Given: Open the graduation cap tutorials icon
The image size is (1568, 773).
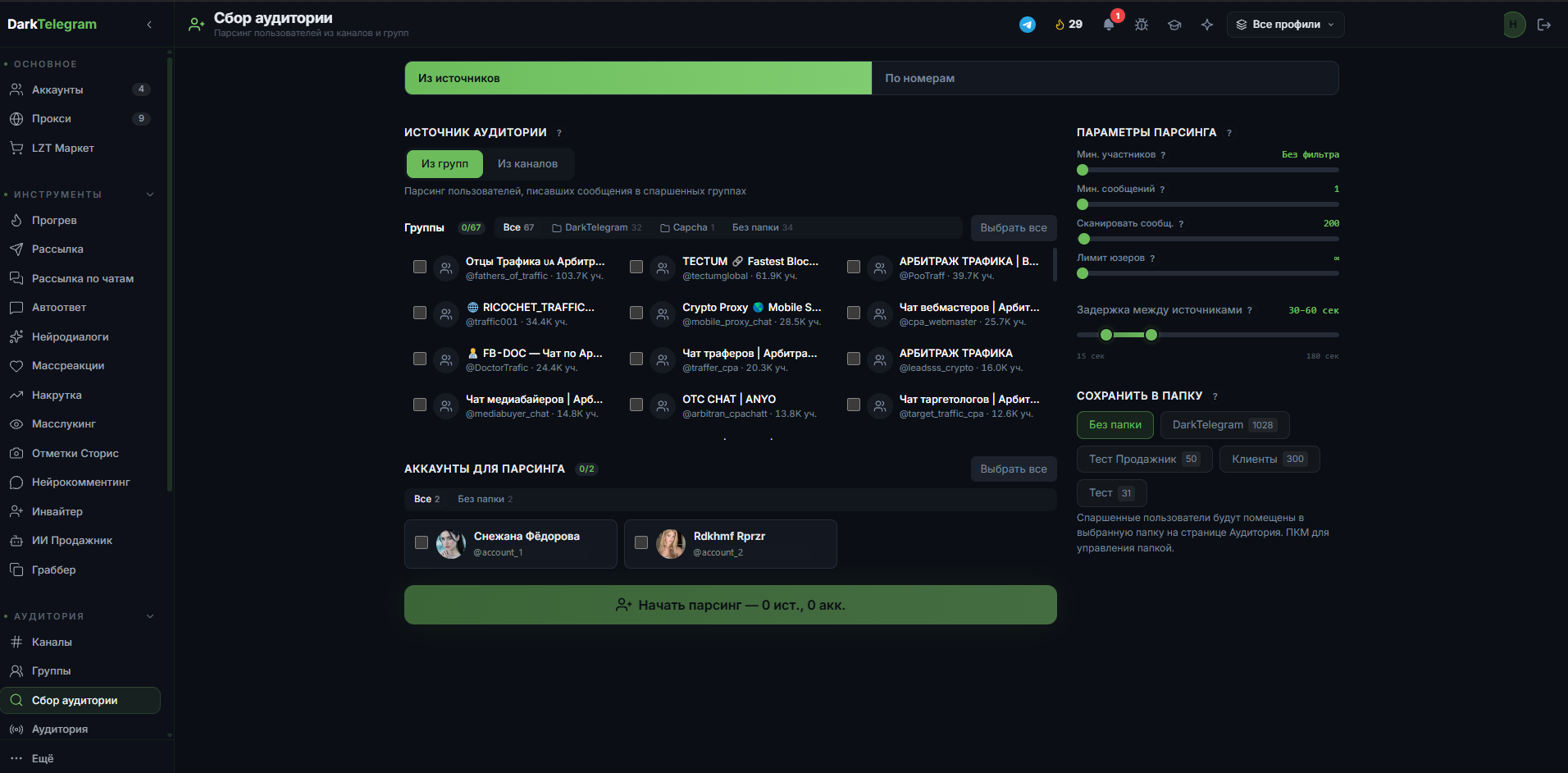Looking at the screenshot, I should pos(1174,25).
